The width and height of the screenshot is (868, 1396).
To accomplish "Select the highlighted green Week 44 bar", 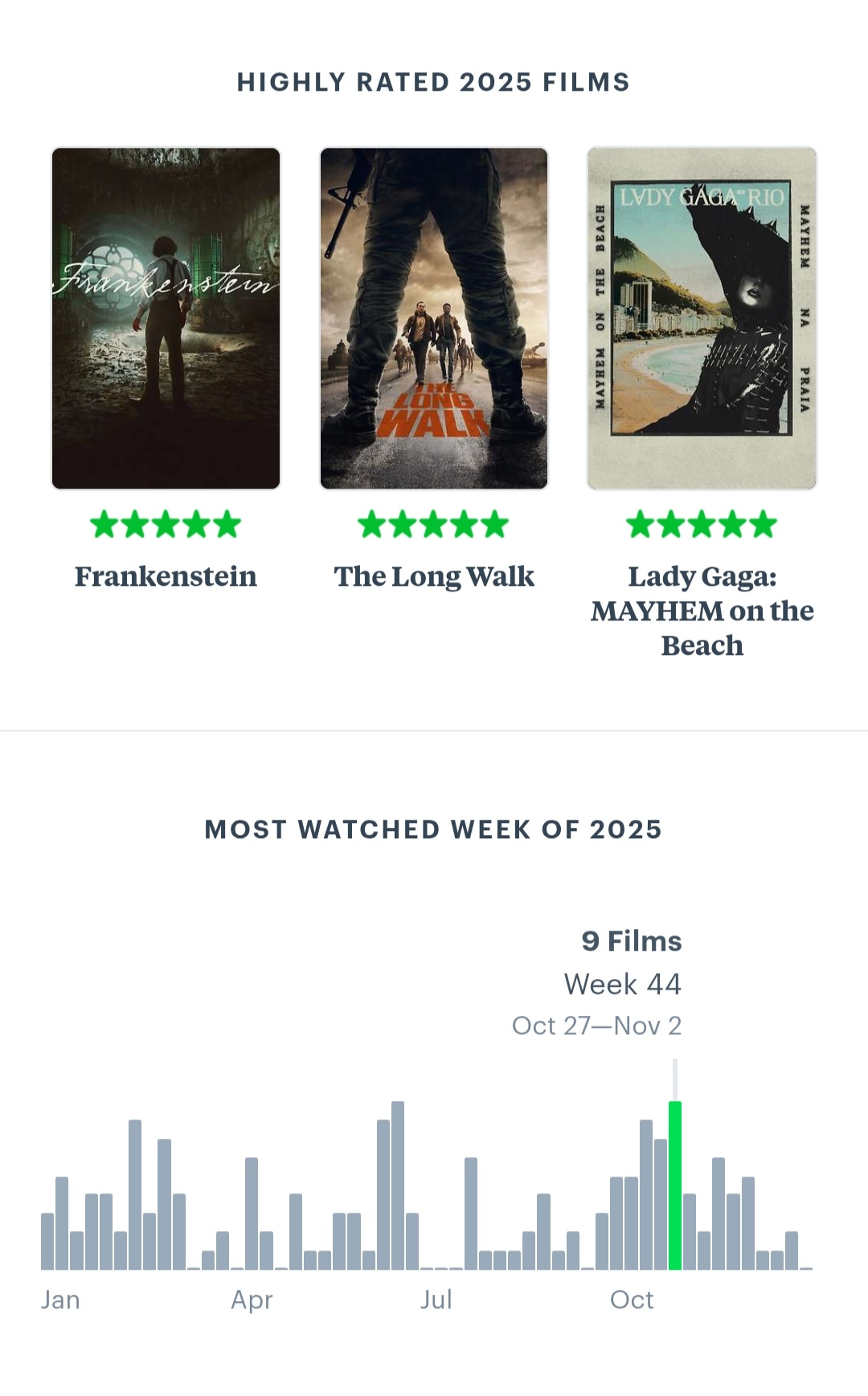I will pos(675,1185).
